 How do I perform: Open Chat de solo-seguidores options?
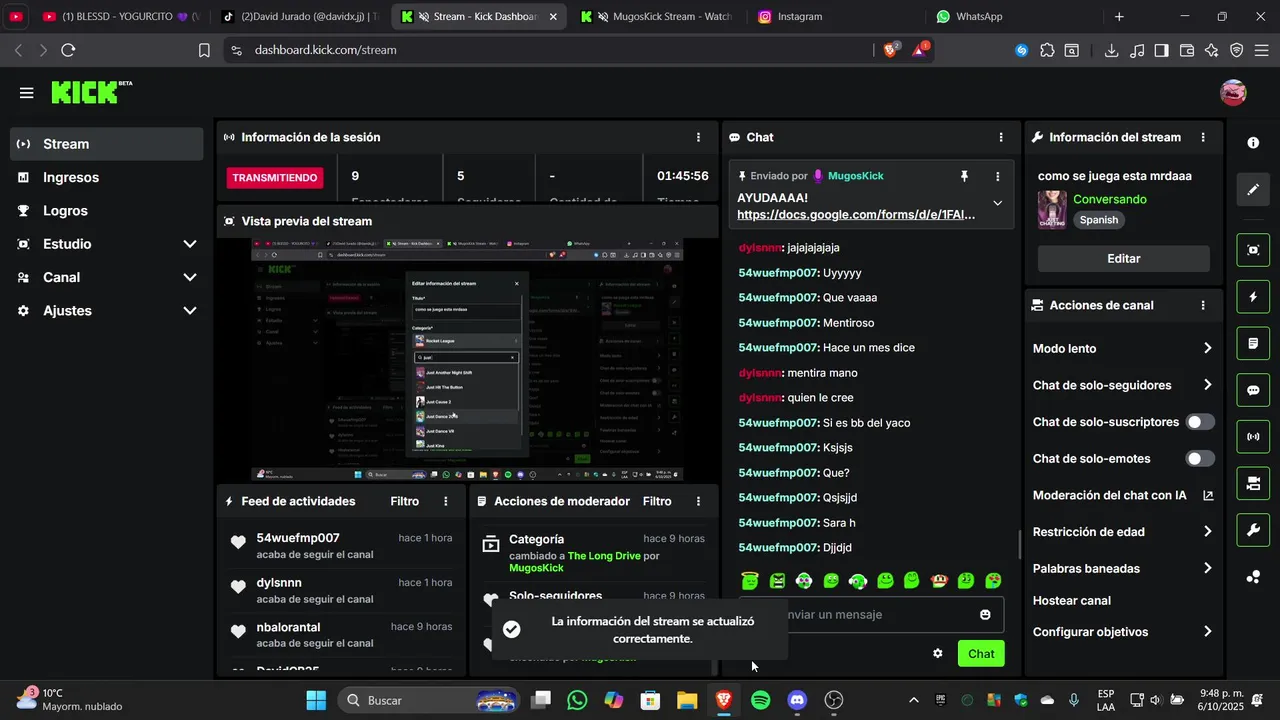pyautogui.click(x=1207, y=385)
